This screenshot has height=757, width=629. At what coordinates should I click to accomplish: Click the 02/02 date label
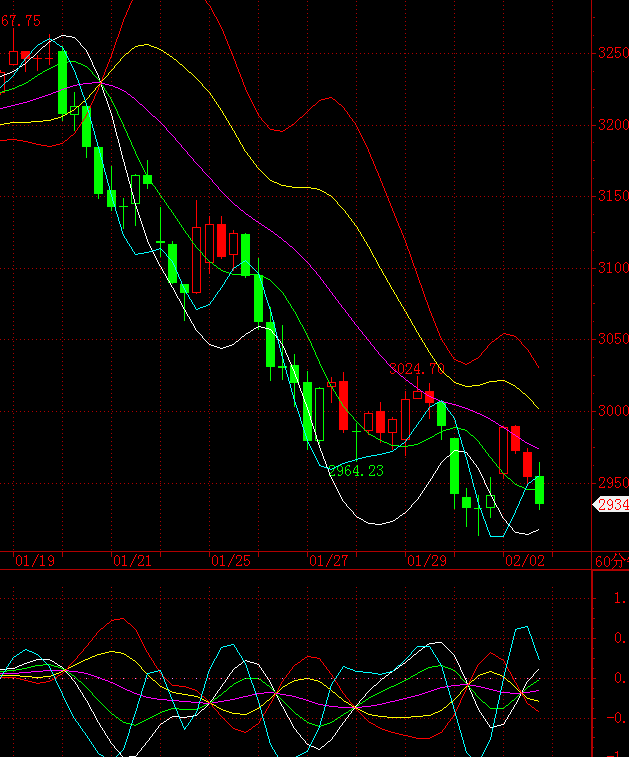(x=525, y=561)
